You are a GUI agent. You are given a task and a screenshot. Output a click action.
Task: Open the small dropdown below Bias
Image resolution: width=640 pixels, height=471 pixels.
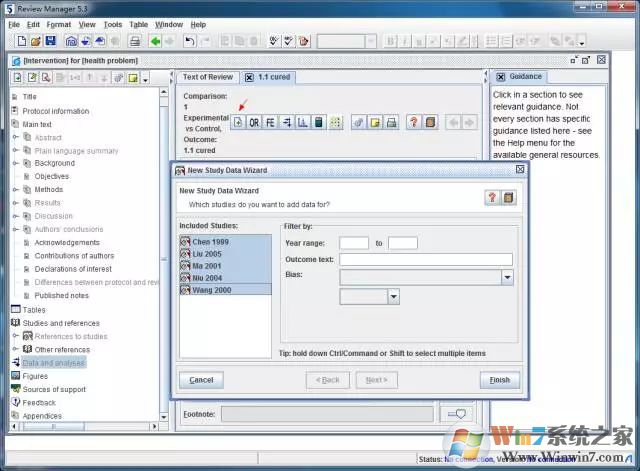pos(393,296)
